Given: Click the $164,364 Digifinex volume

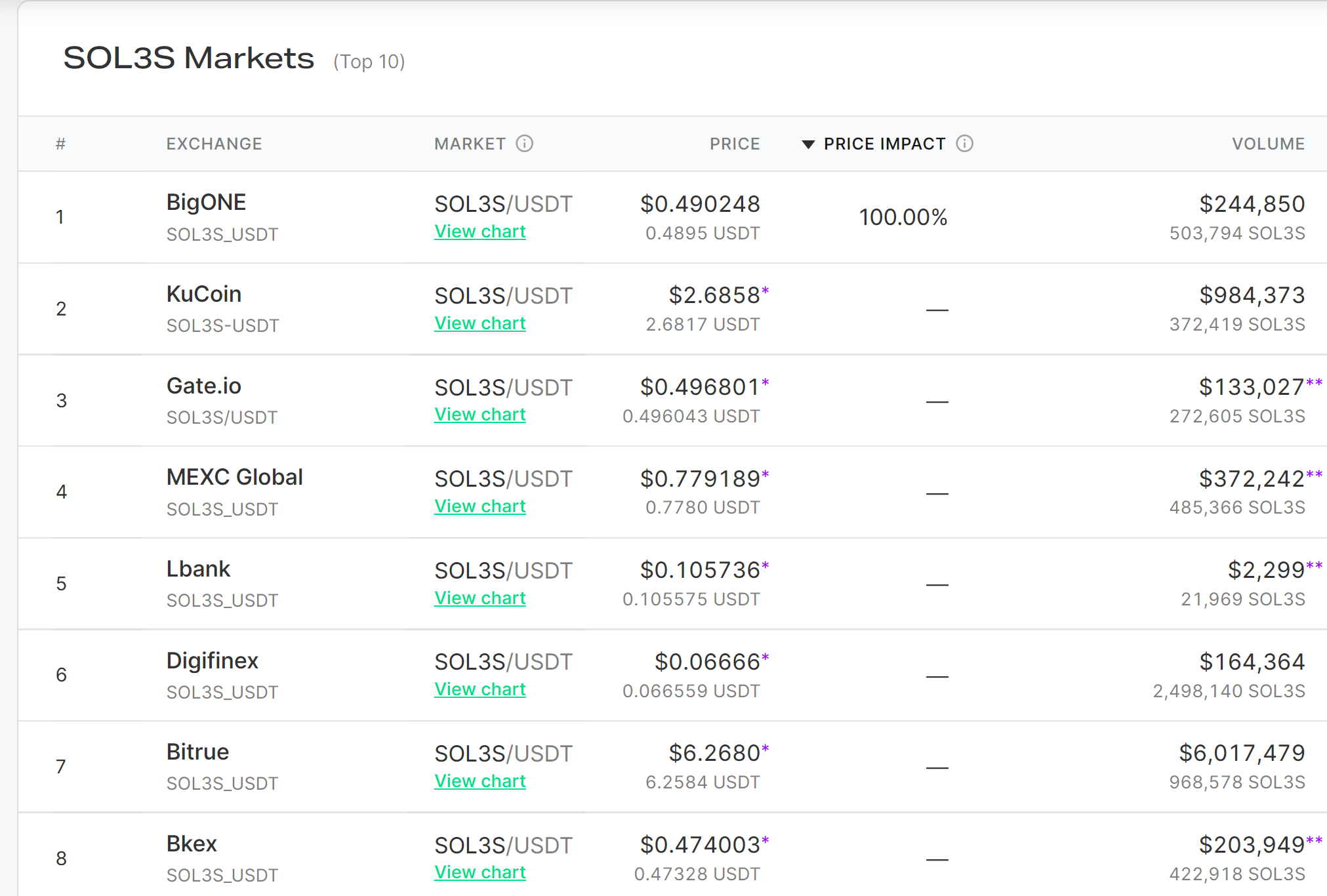Looking at the screenshot, I should (1252, 662).
